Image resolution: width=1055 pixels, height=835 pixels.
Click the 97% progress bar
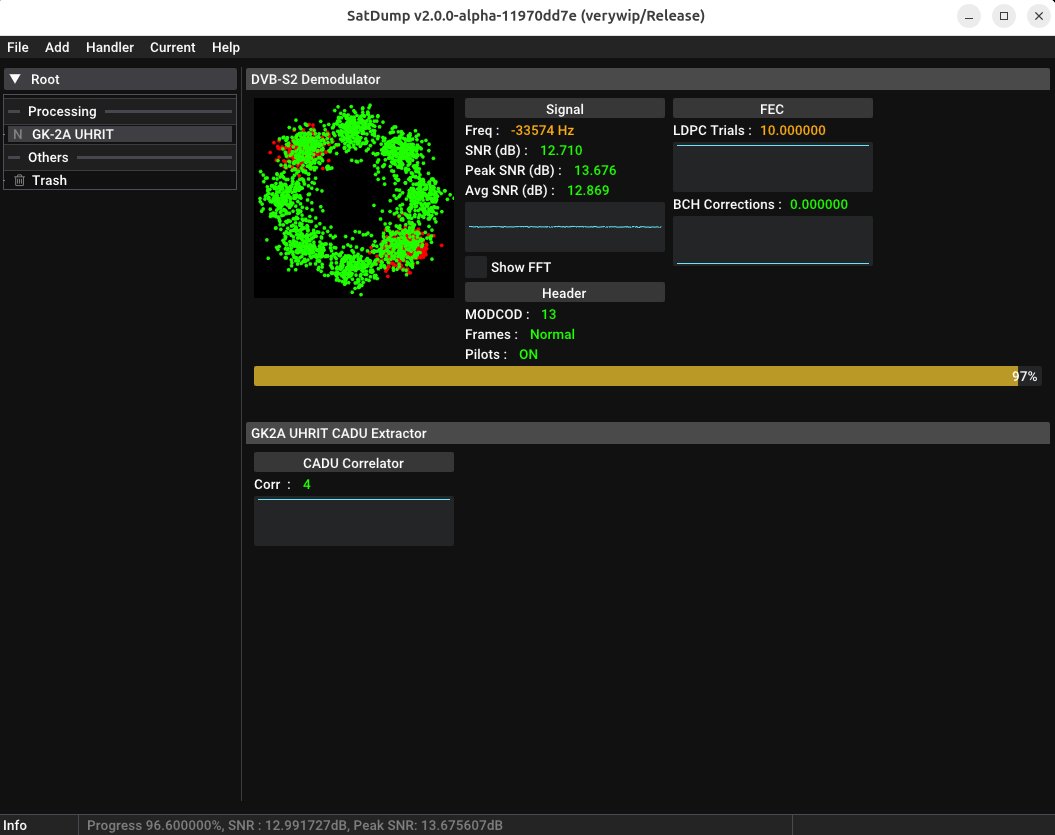click(x=647, y=376)
